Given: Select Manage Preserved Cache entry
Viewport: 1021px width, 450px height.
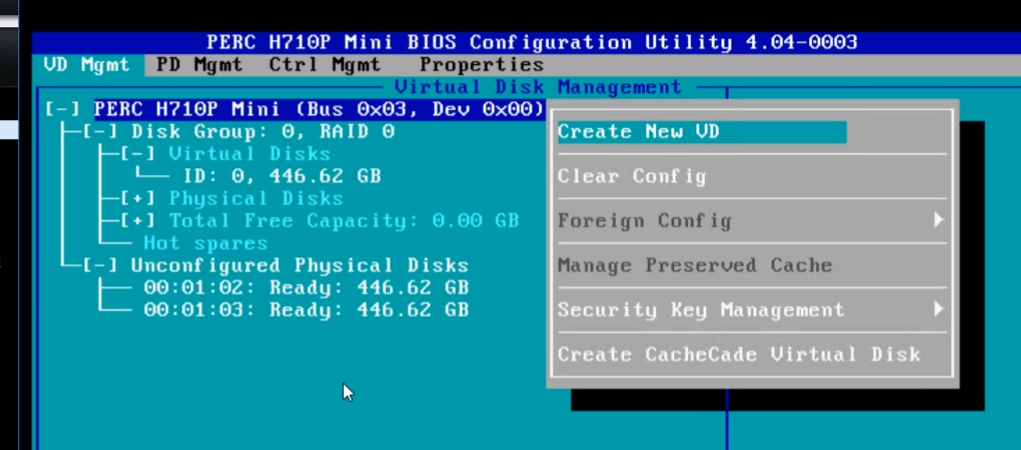Looking at the screenshot, I should 695,266.
